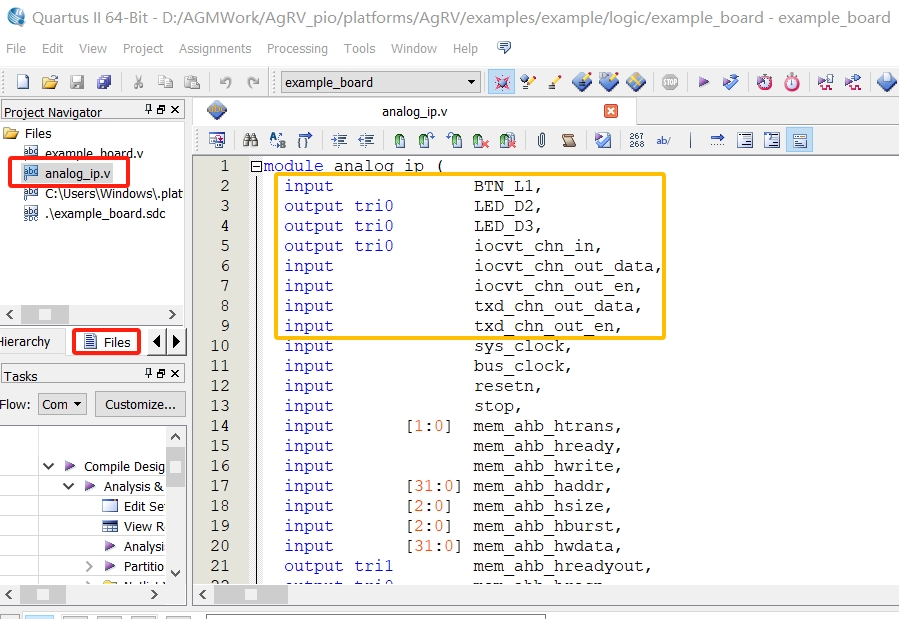Click the binoculars Find icon

pyautogui.click(x=251, y=140)
